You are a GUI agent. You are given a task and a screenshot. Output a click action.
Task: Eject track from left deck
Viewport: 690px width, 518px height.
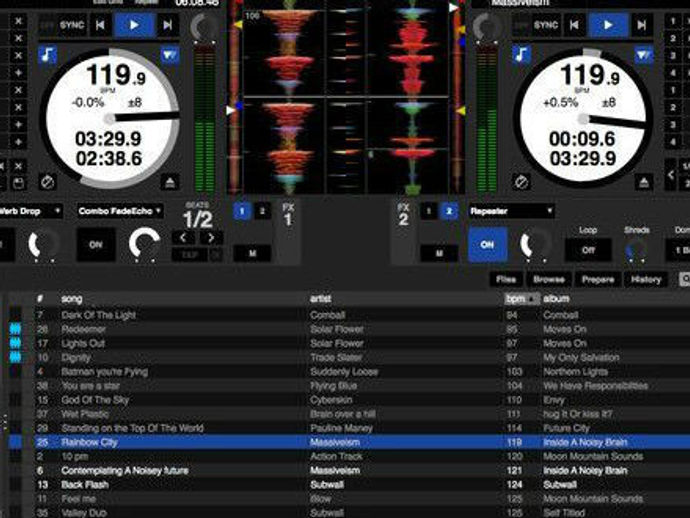click(x=169, y=182)
